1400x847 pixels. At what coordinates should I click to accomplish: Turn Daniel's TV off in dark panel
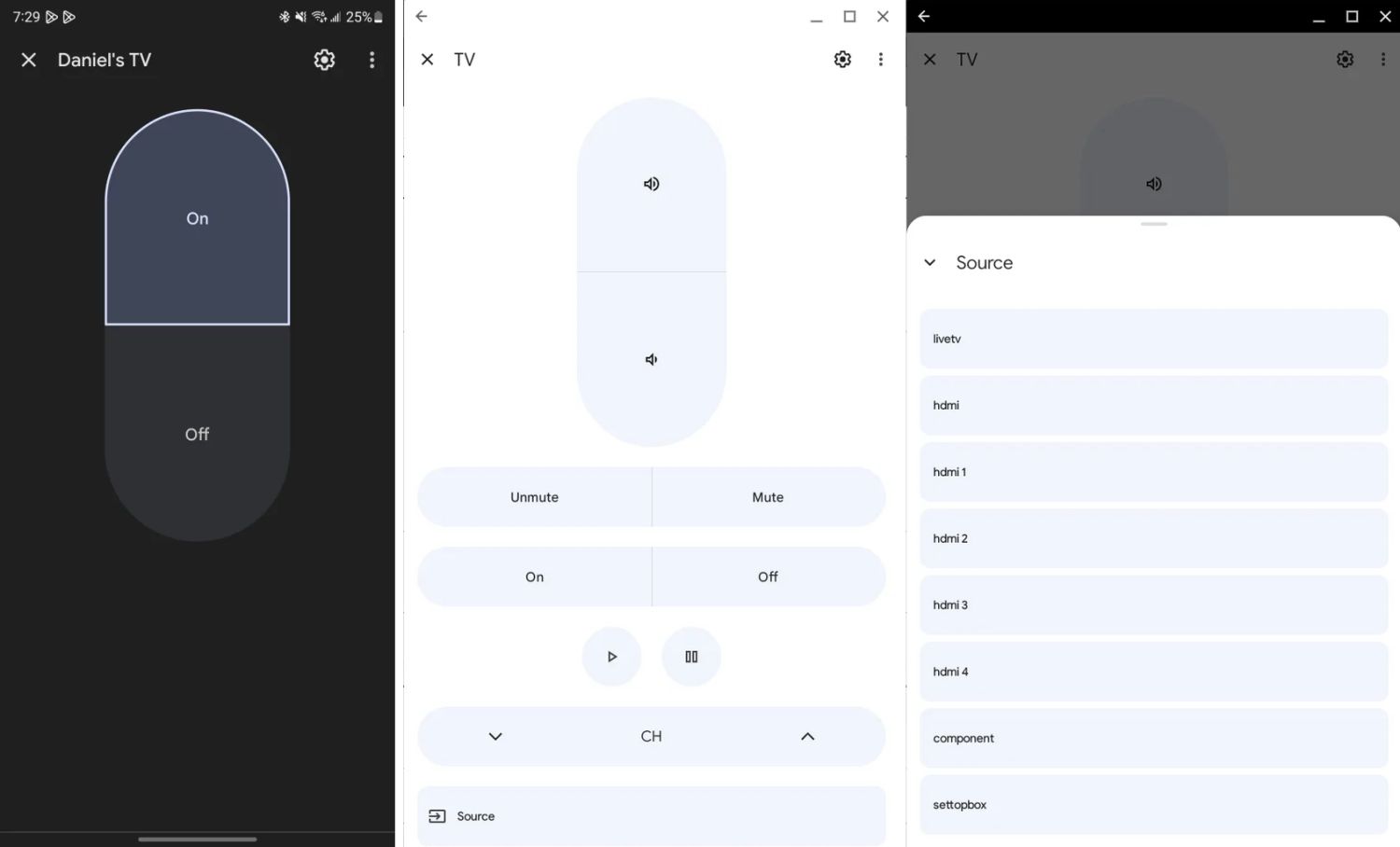pos(197,435)
